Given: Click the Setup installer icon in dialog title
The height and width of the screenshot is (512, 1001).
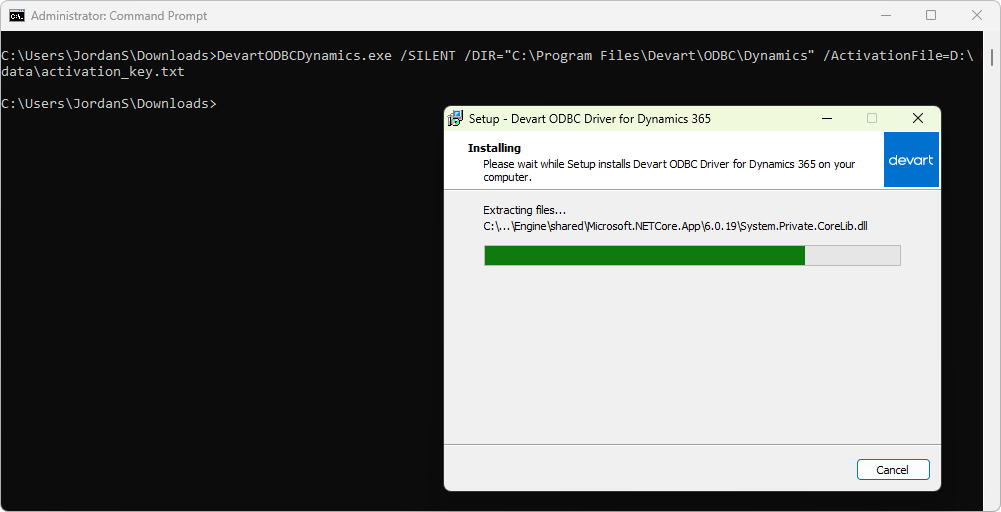Looking at the screenshot, I should 455,118.
